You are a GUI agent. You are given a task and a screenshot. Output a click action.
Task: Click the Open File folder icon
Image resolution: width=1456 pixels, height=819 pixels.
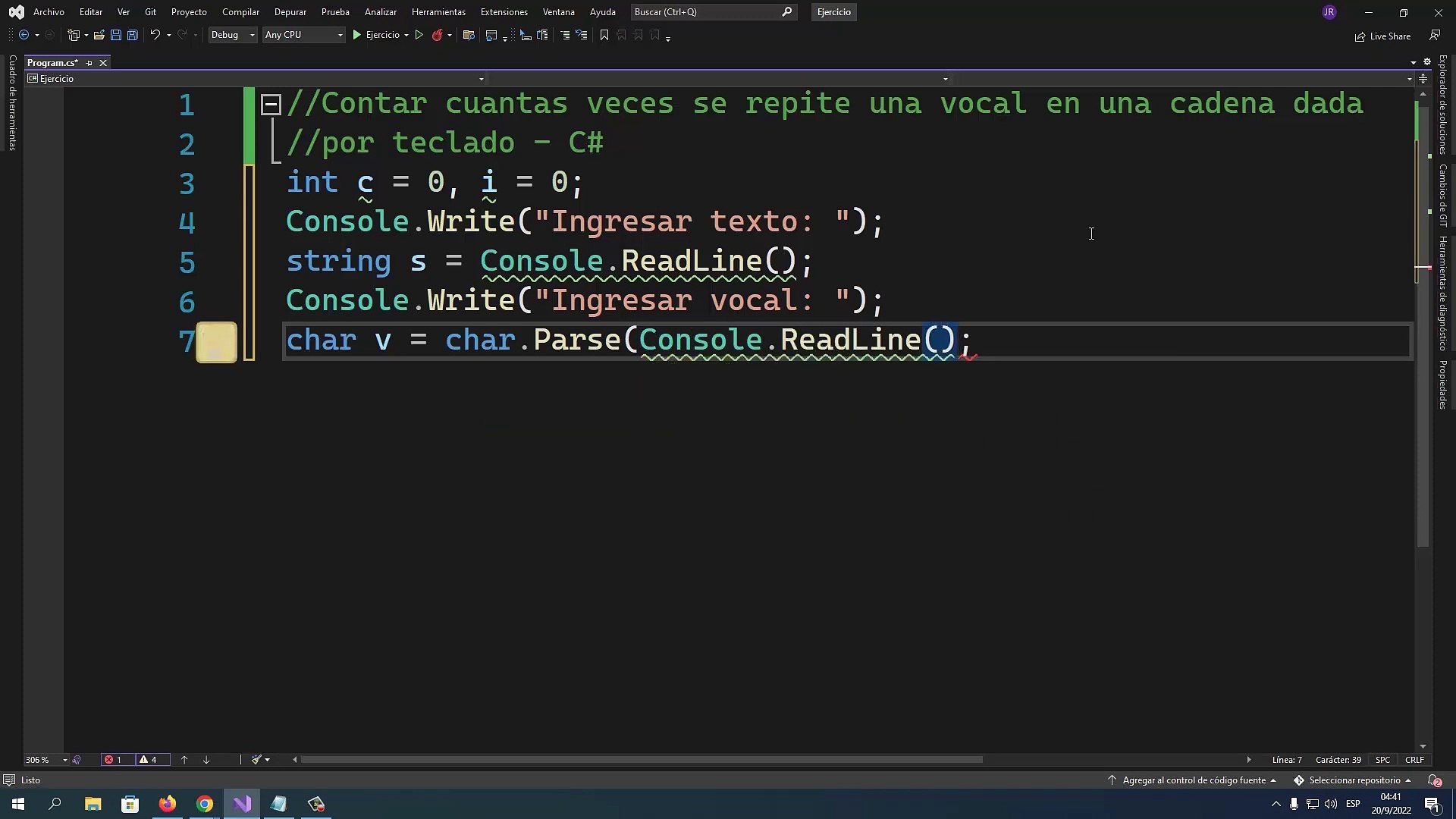click(99, 35)
